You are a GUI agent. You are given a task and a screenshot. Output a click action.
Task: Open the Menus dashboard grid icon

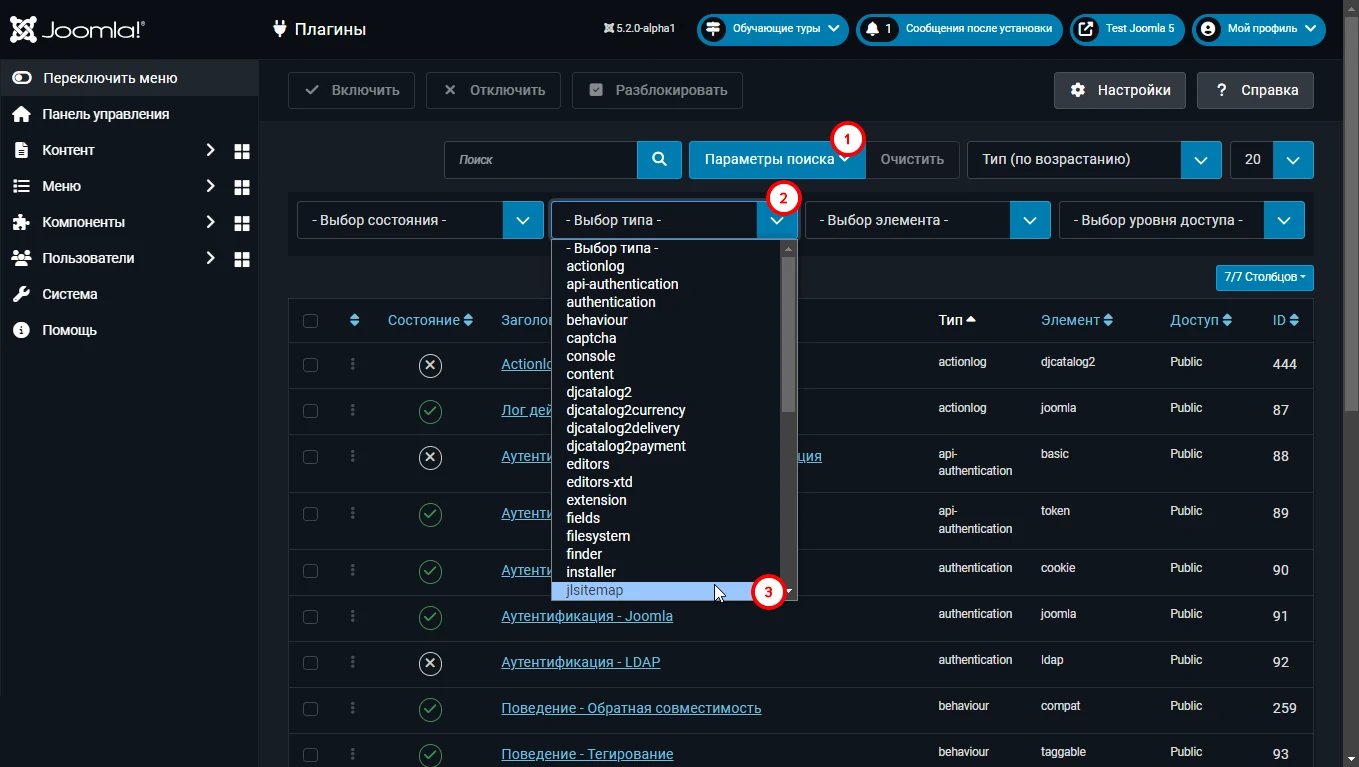pos(241,187)
